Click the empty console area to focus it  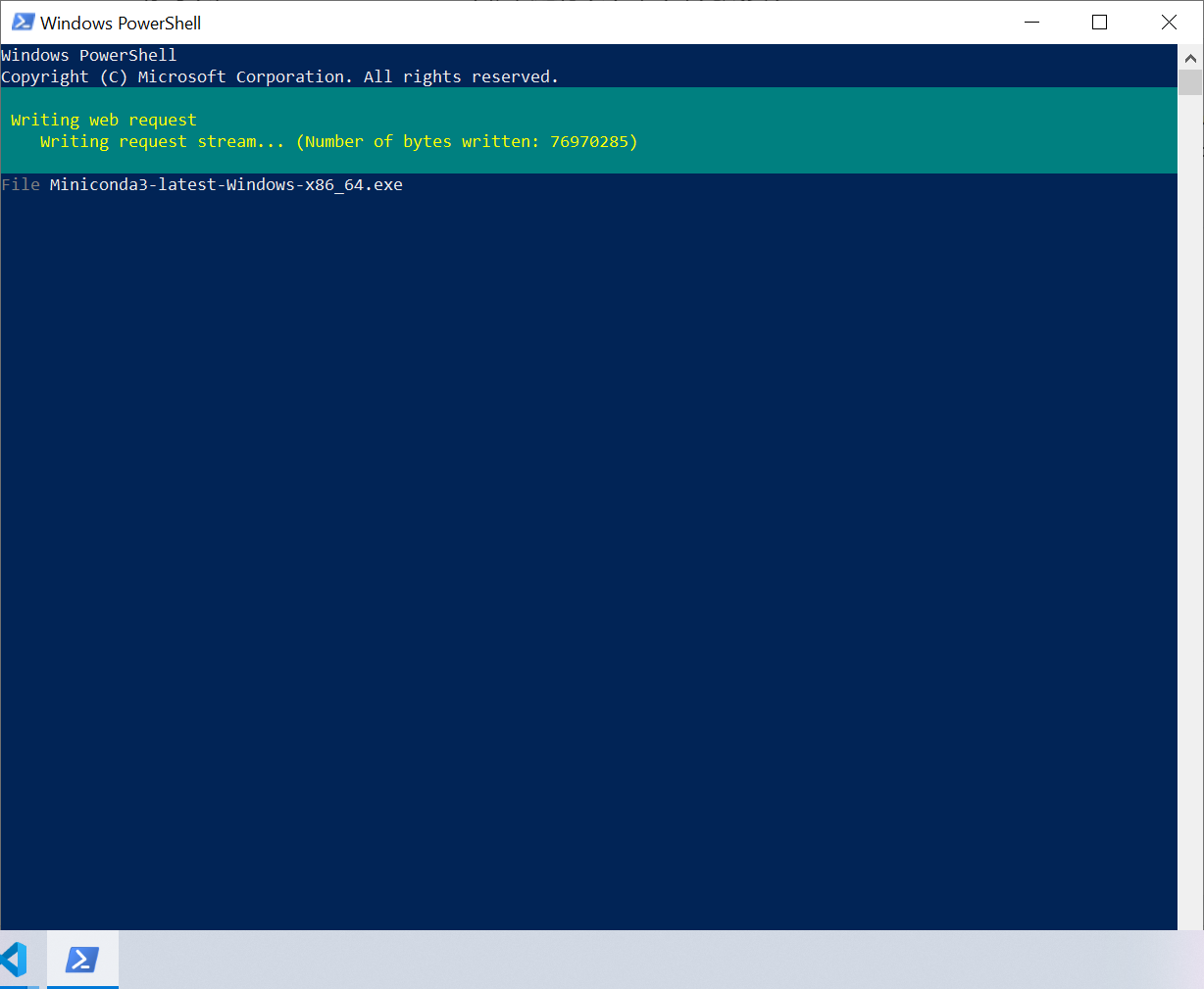click(588, 539)
